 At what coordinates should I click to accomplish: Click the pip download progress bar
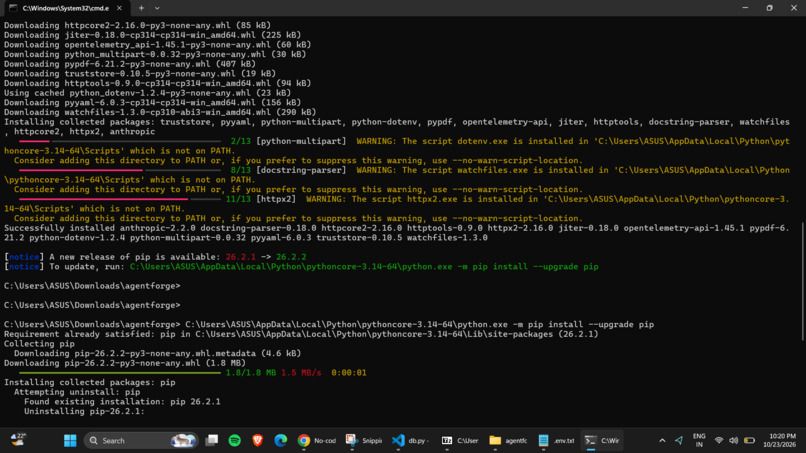tap(120, 372)
